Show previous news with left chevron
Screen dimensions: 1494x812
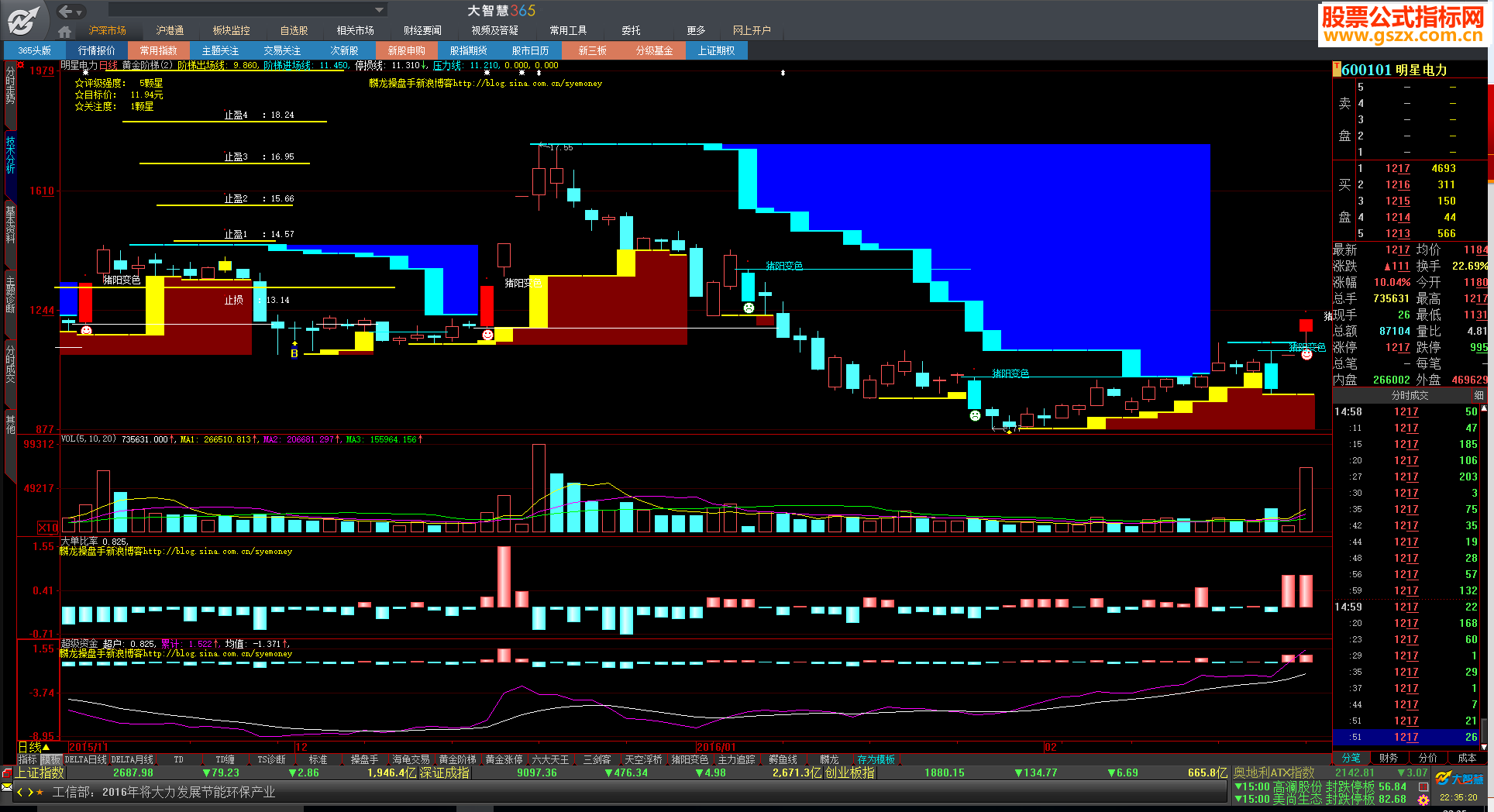point(20,793)
